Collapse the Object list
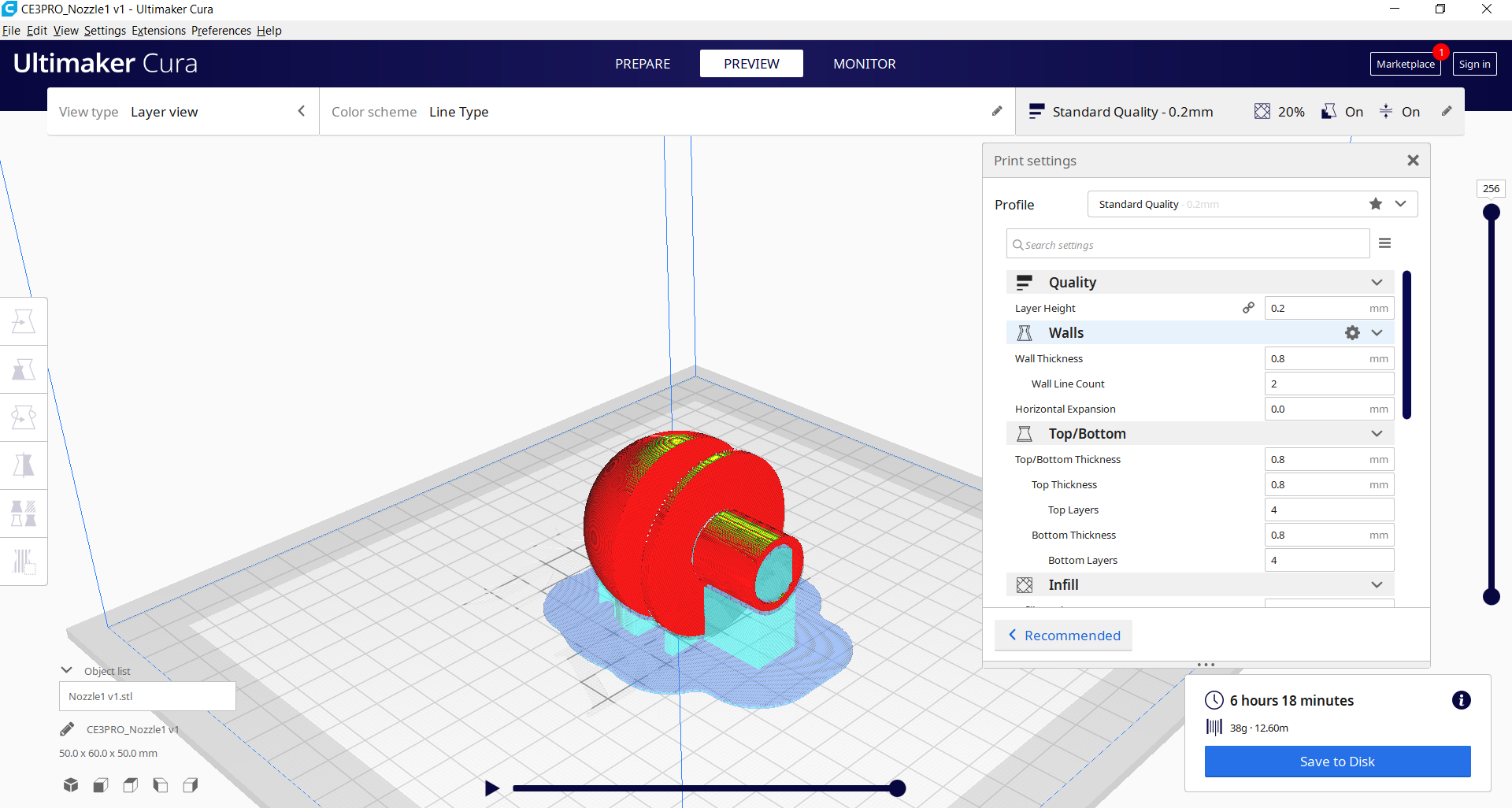 click(x=67, y=670)
